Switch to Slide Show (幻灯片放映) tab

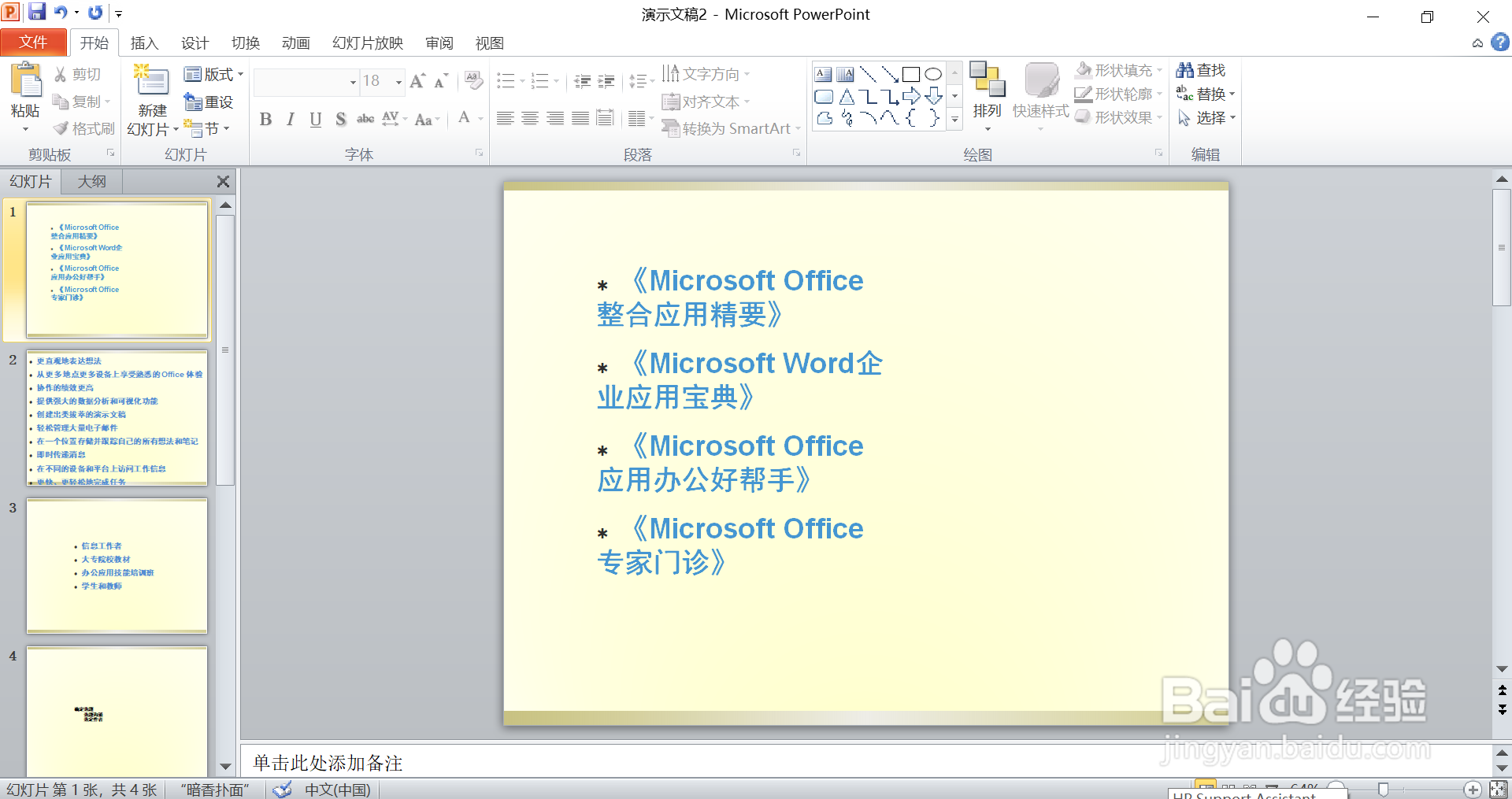[x=368, y=43]
